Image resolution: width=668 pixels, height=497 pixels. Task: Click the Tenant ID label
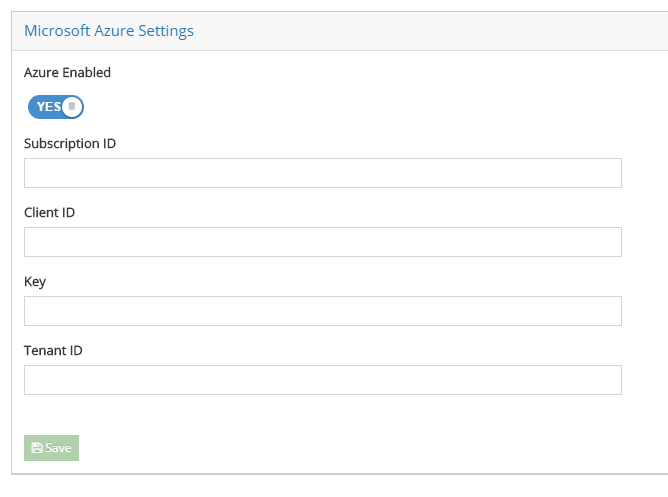pyautogui.click(x=53, y=350)
